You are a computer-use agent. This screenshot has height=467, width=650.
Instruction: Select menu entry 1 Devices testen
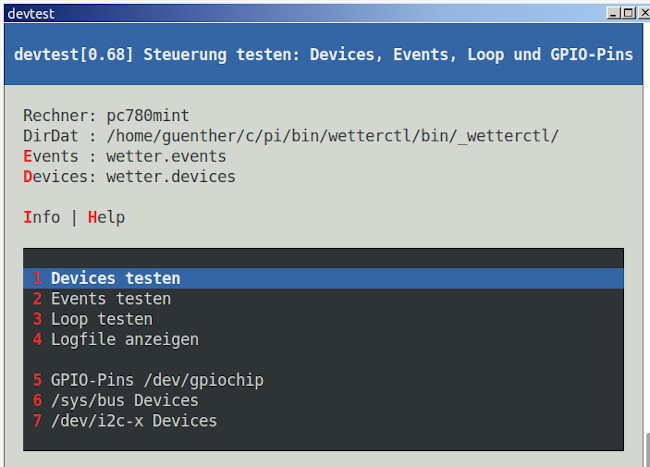coord(116,278)
